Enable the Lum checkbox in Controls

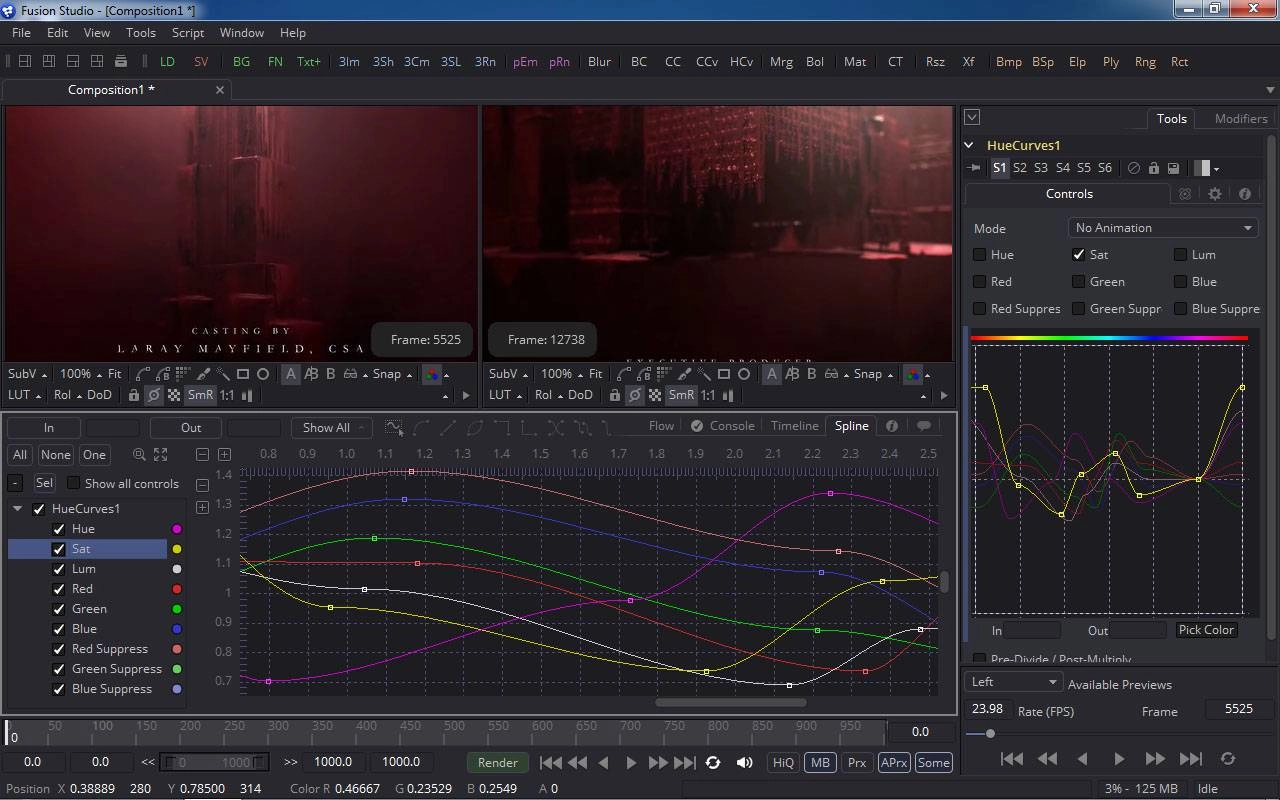pos(1181,254)
